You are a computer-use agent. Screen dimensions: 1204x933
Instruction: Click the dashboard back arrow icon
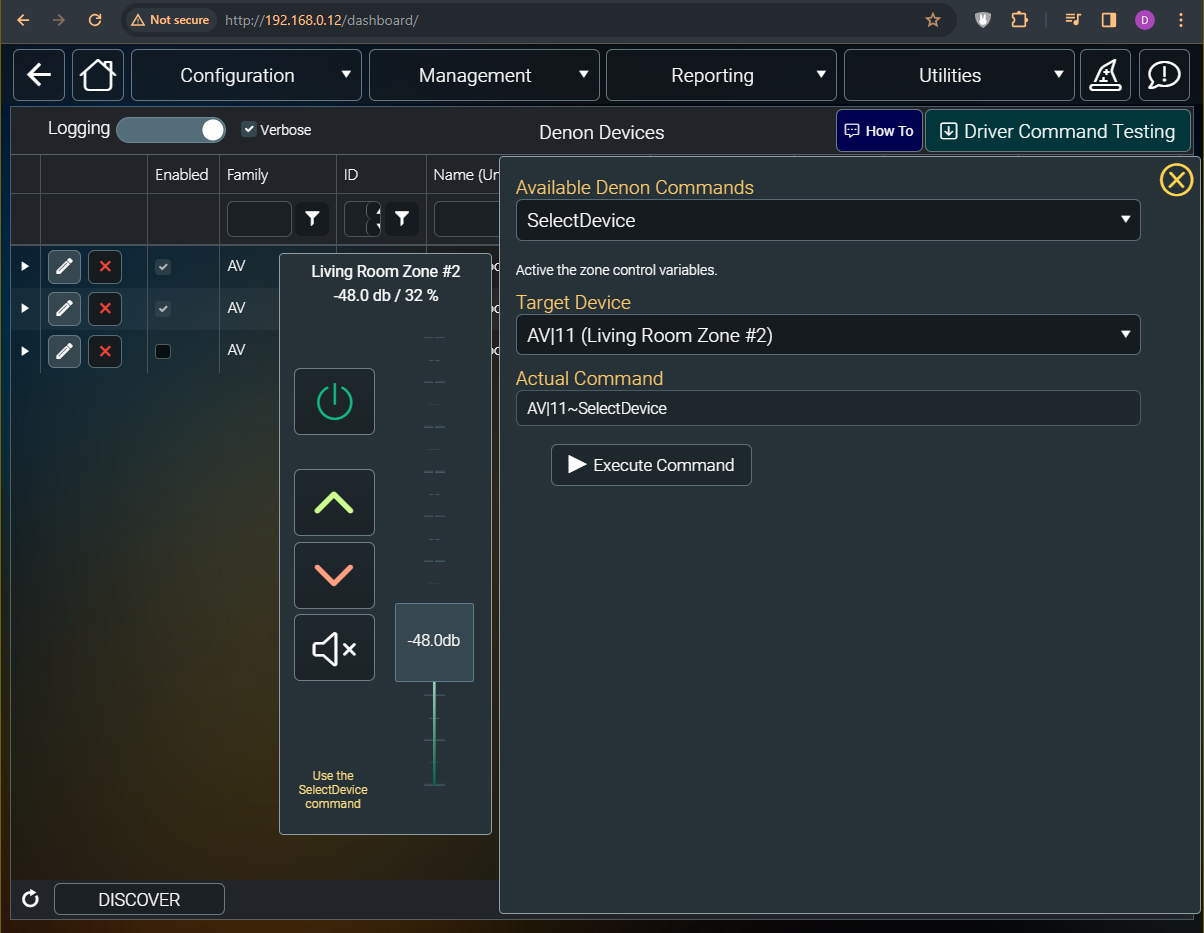tap(39, 75)
